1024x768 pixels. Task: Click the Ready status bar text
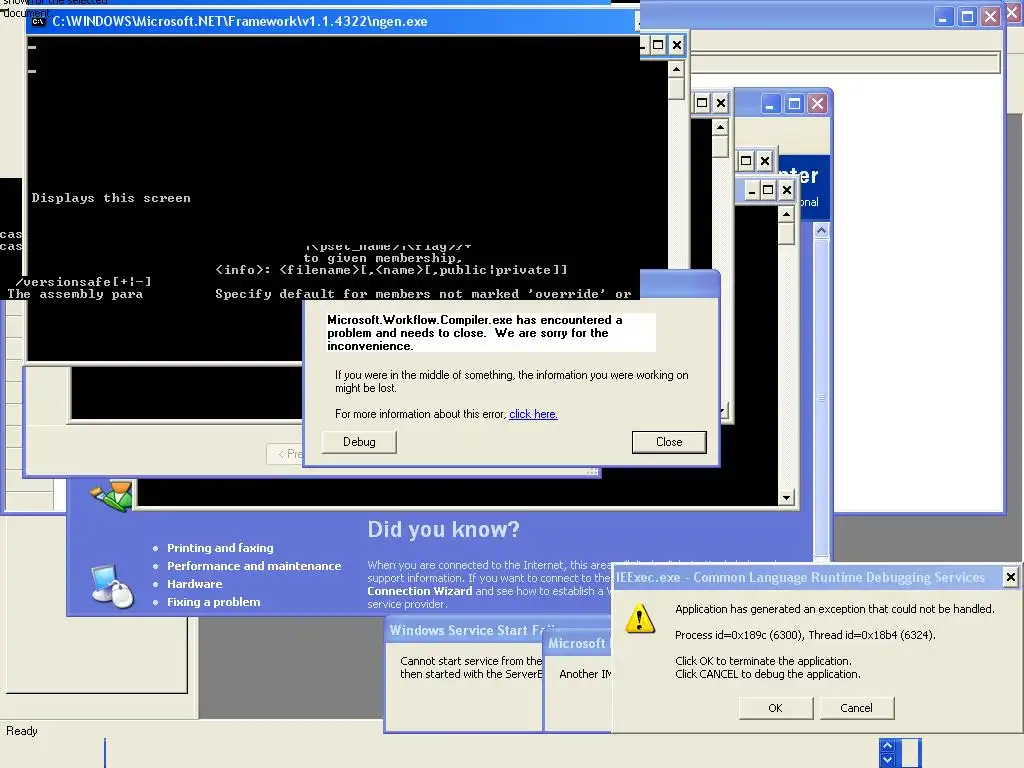(x=22, y=731)
